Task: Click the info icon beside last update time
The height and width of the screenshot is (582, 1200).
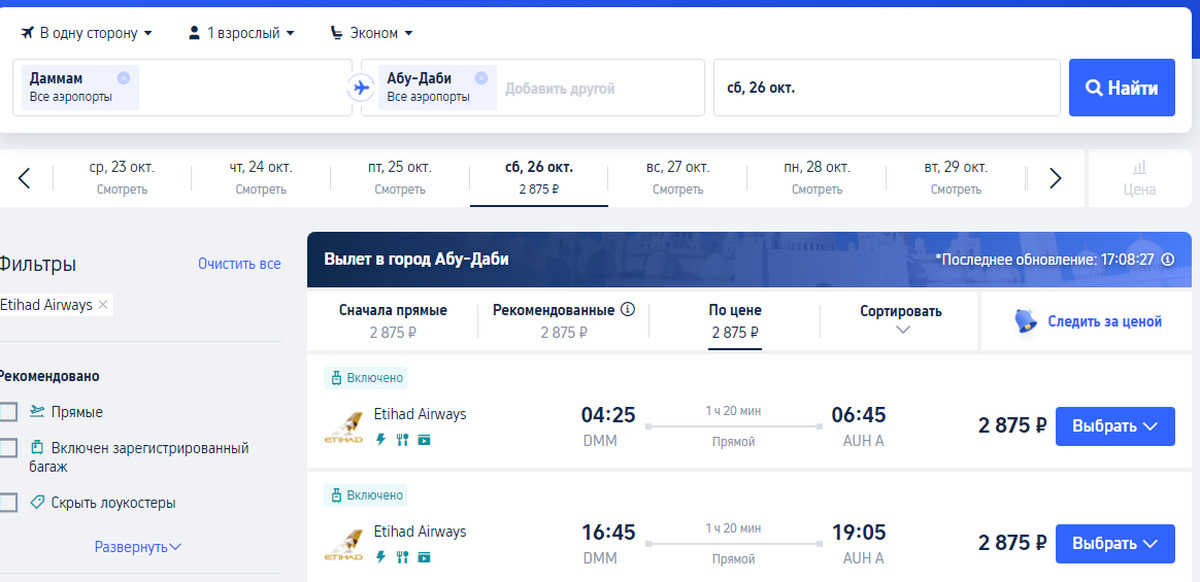Action: coord(1167,259)
